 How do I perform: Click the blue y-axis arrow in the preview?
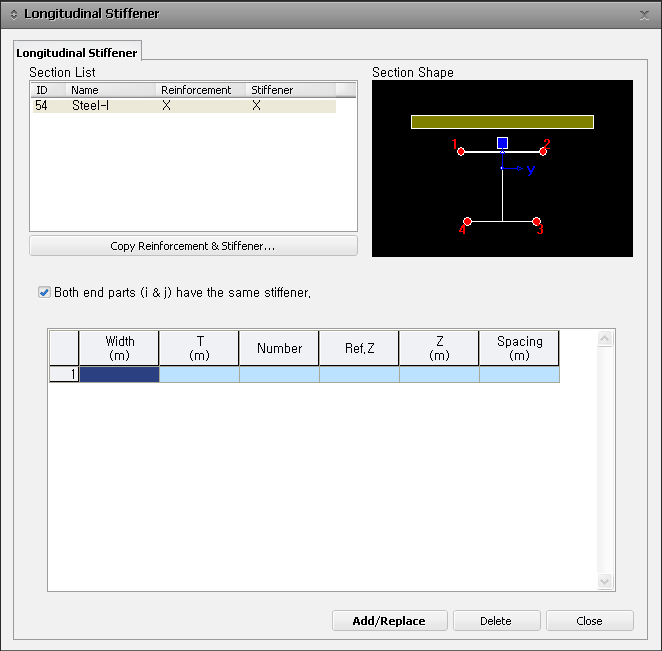pyautogui.click(x=513, y=168)
